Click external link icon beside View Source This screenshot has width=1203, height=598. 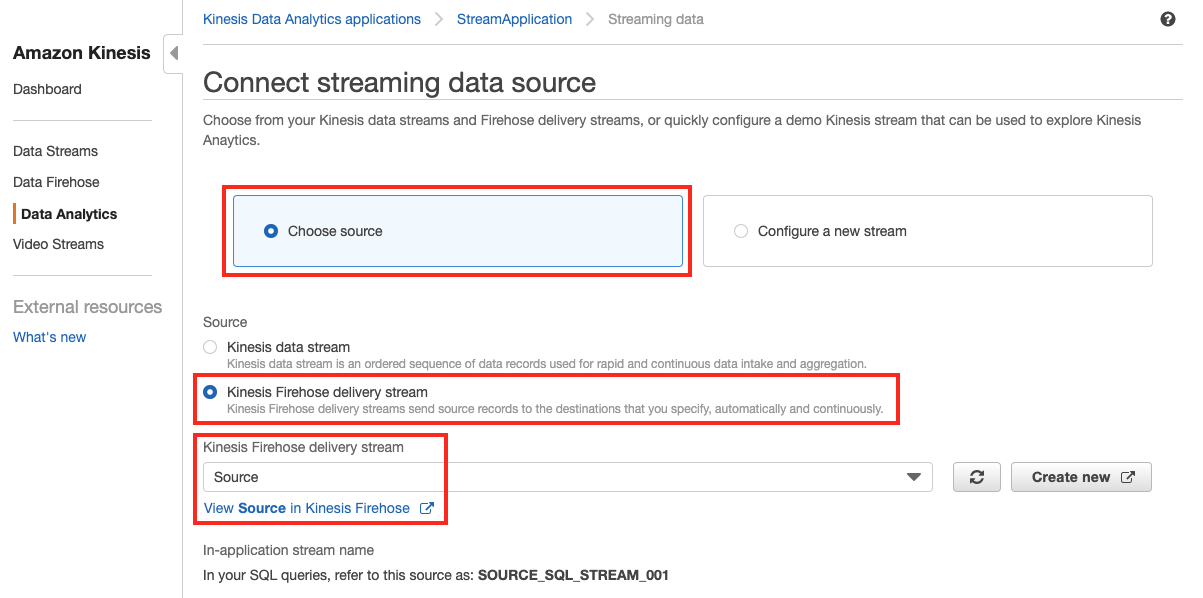[x=426, y=508]
